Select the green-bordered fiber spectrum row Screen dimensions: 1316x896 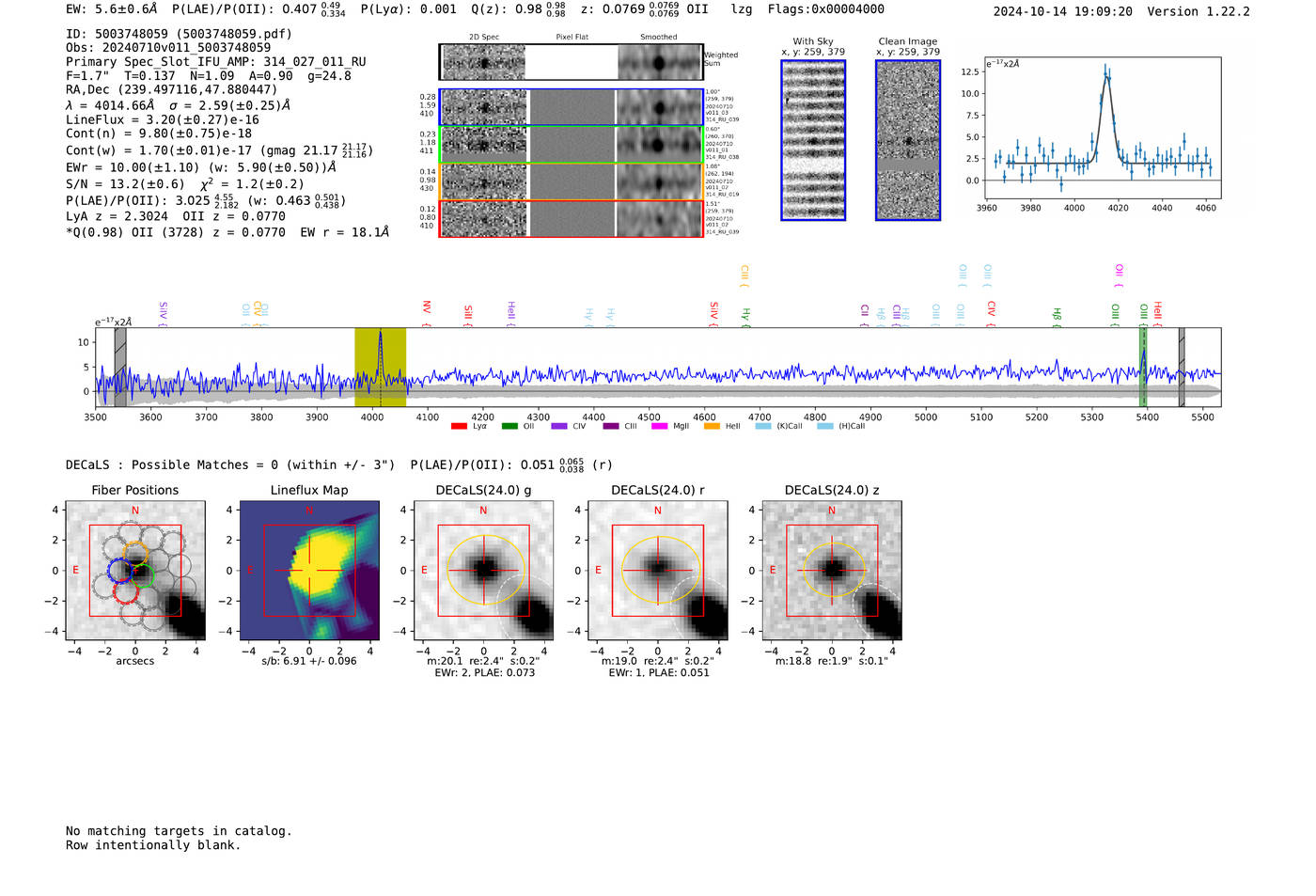tap(571, 144)
